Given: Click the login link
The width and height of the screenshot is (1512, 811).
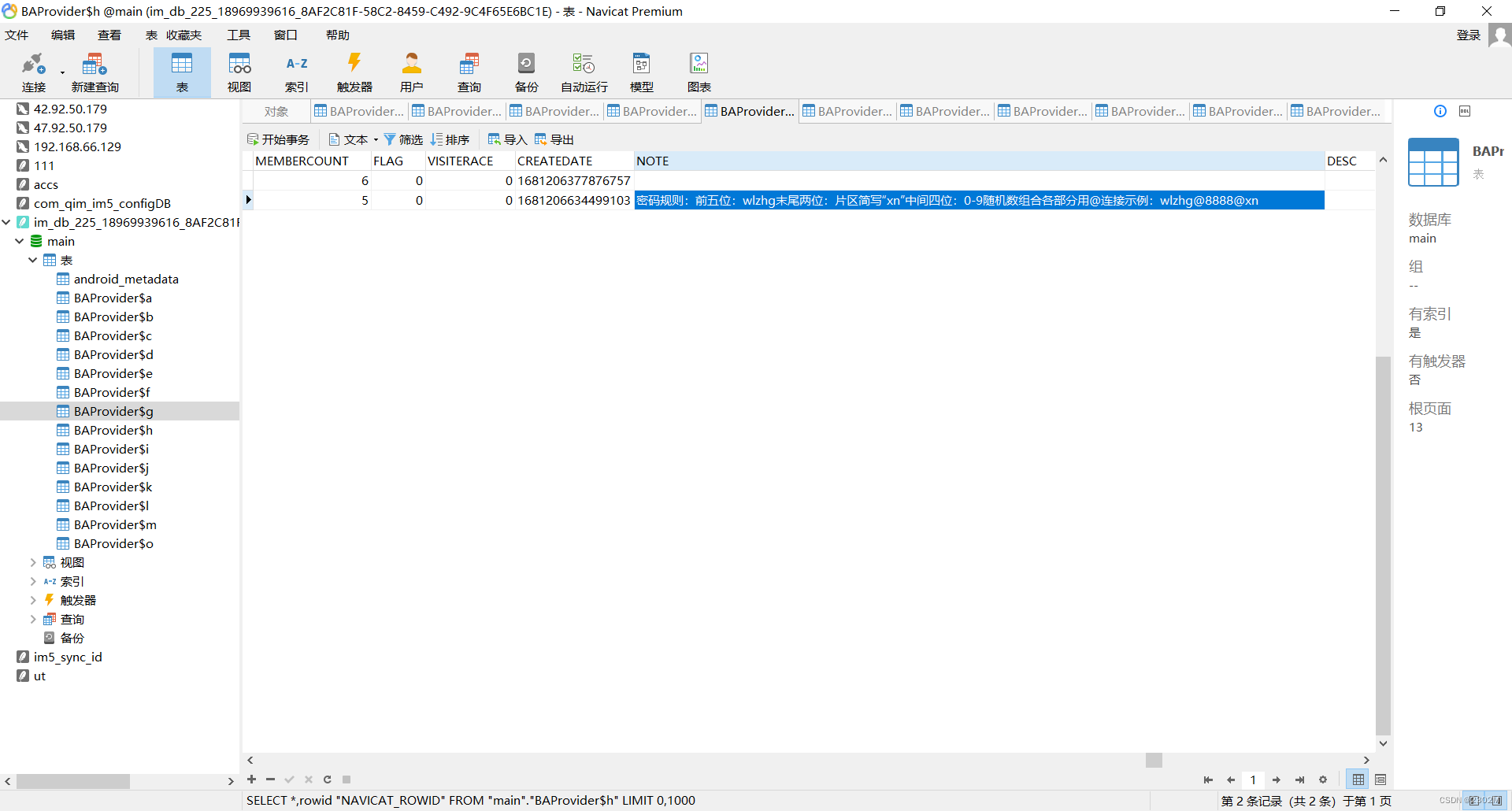Looking at the screenshot, I should [1469, 35].
